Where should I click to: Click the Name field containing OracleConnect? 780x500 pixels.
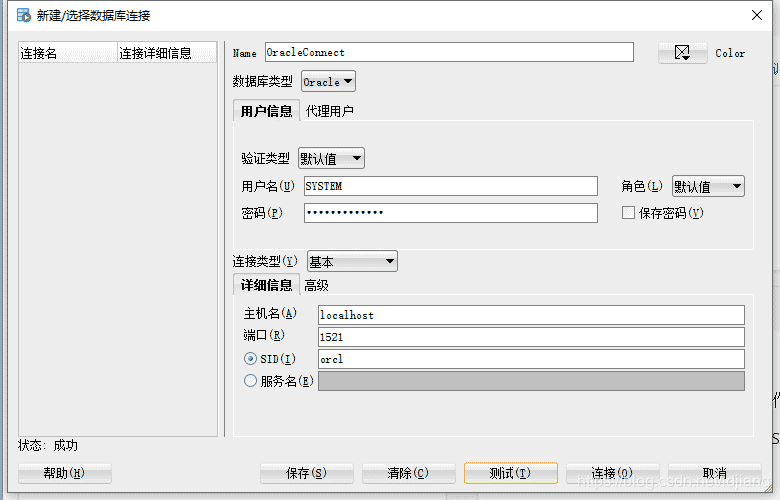coord(449,52)
